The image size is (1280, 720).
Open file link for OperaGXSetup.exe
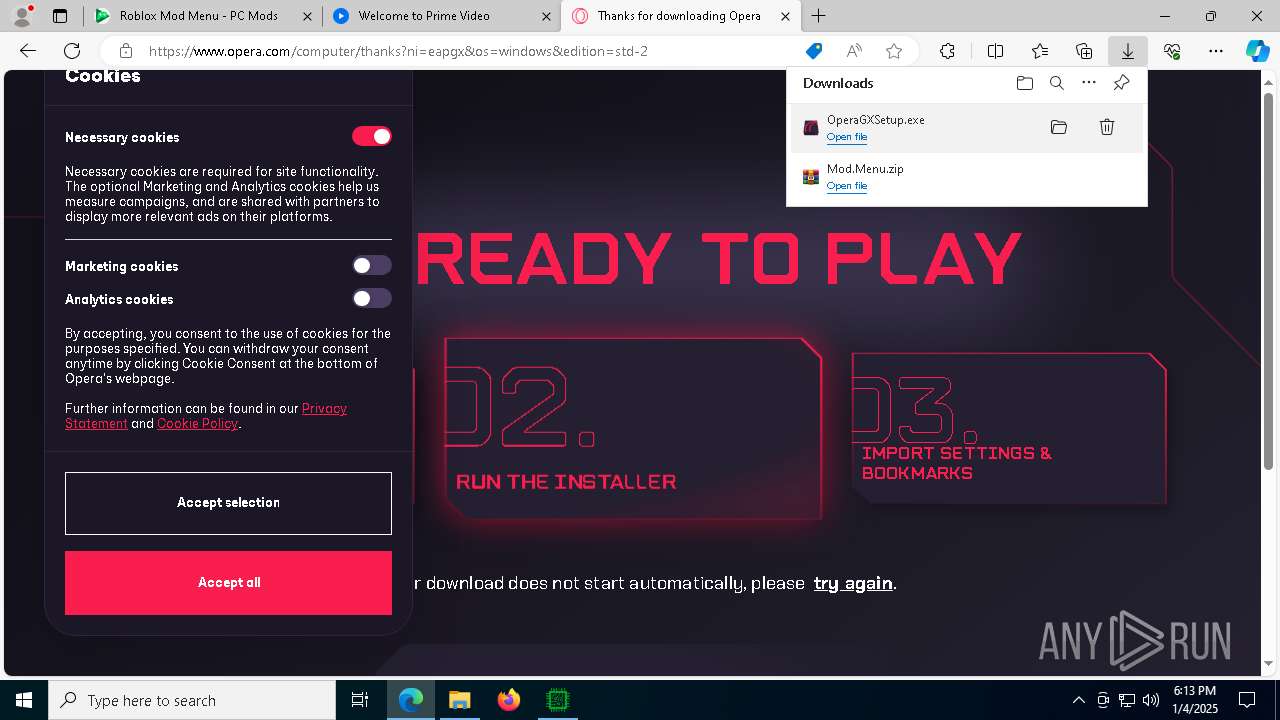pyautogui.click(x=847, y=137)
